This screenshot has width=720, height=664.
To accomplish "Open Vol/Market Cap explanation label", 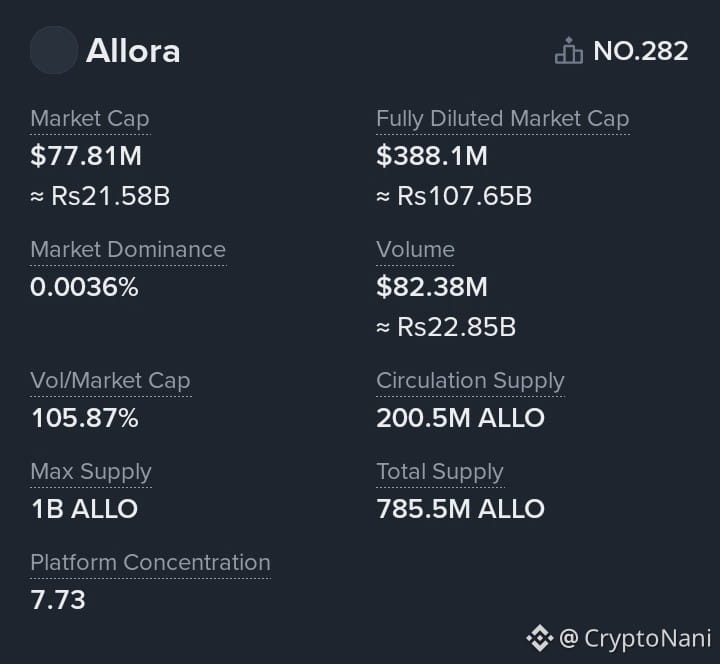I will [x=110, y=380].
